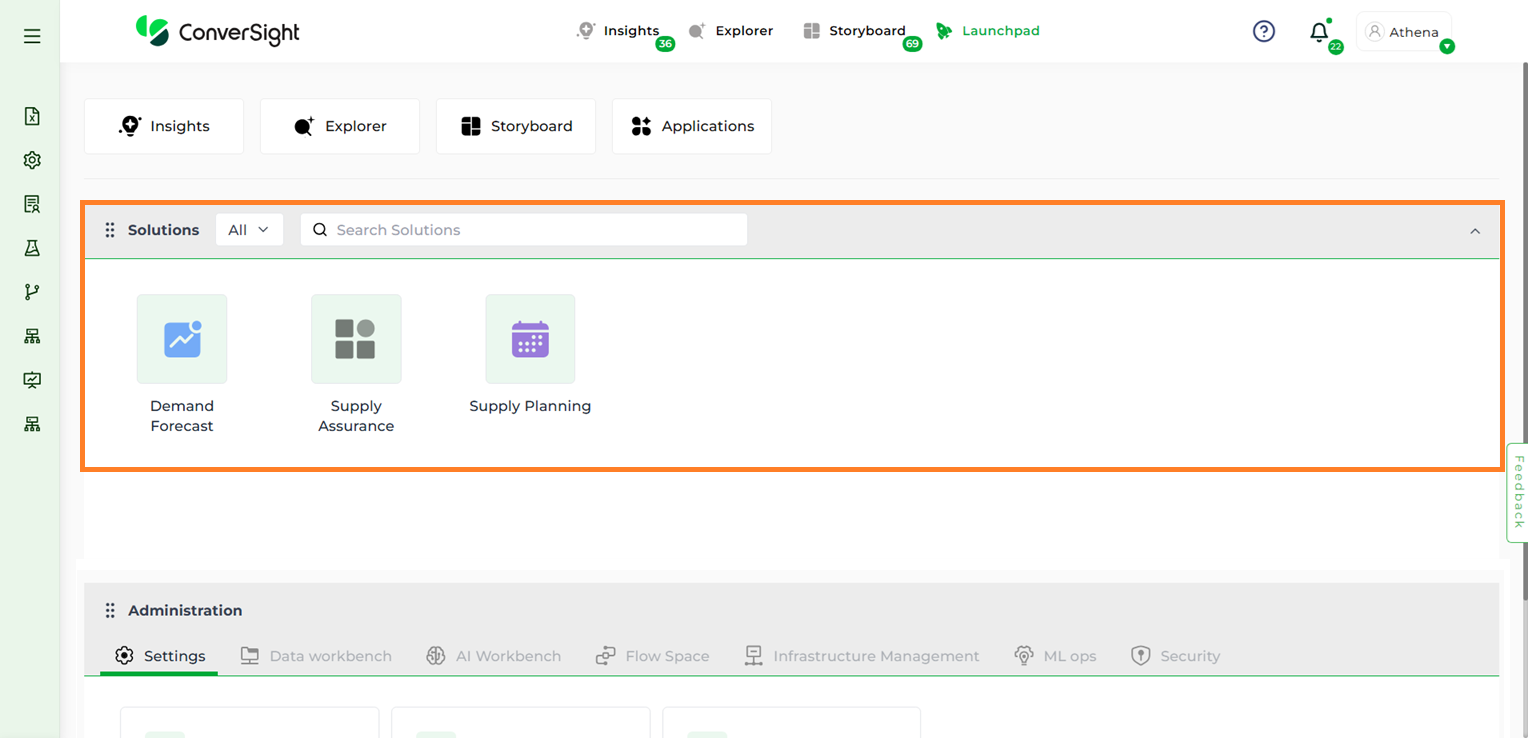Viewport: 1528px width, 738px height.
Task: Open the Feedback side tab
Action: point(1517,492)
